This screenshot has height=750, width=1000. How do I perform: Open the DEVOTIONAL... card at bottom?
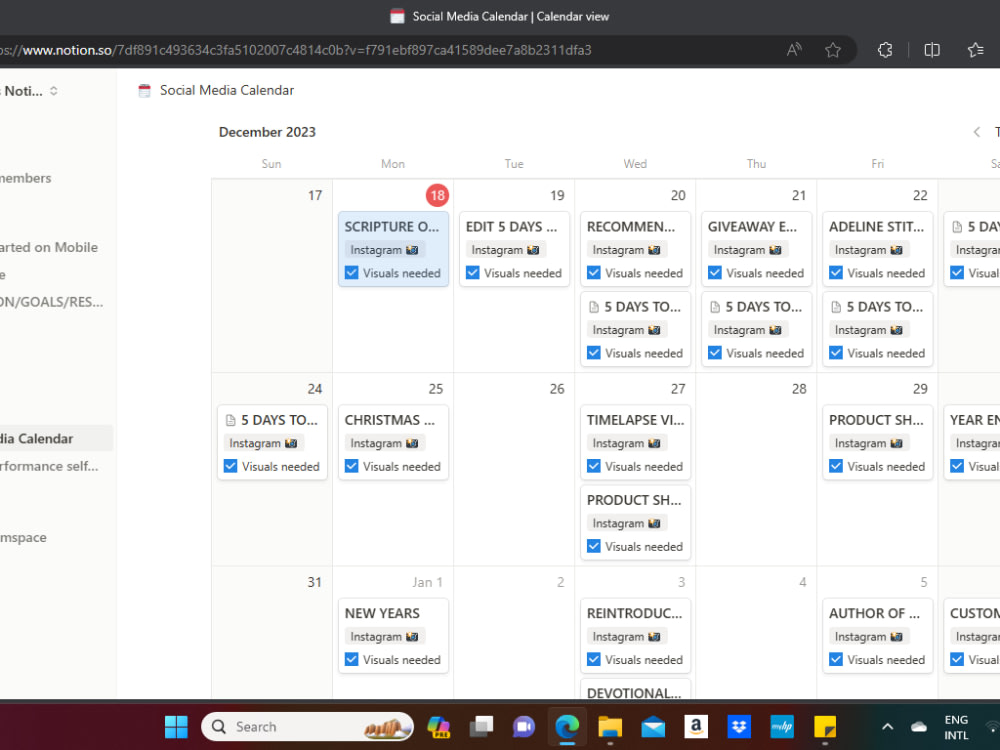(x=635, y=689)
